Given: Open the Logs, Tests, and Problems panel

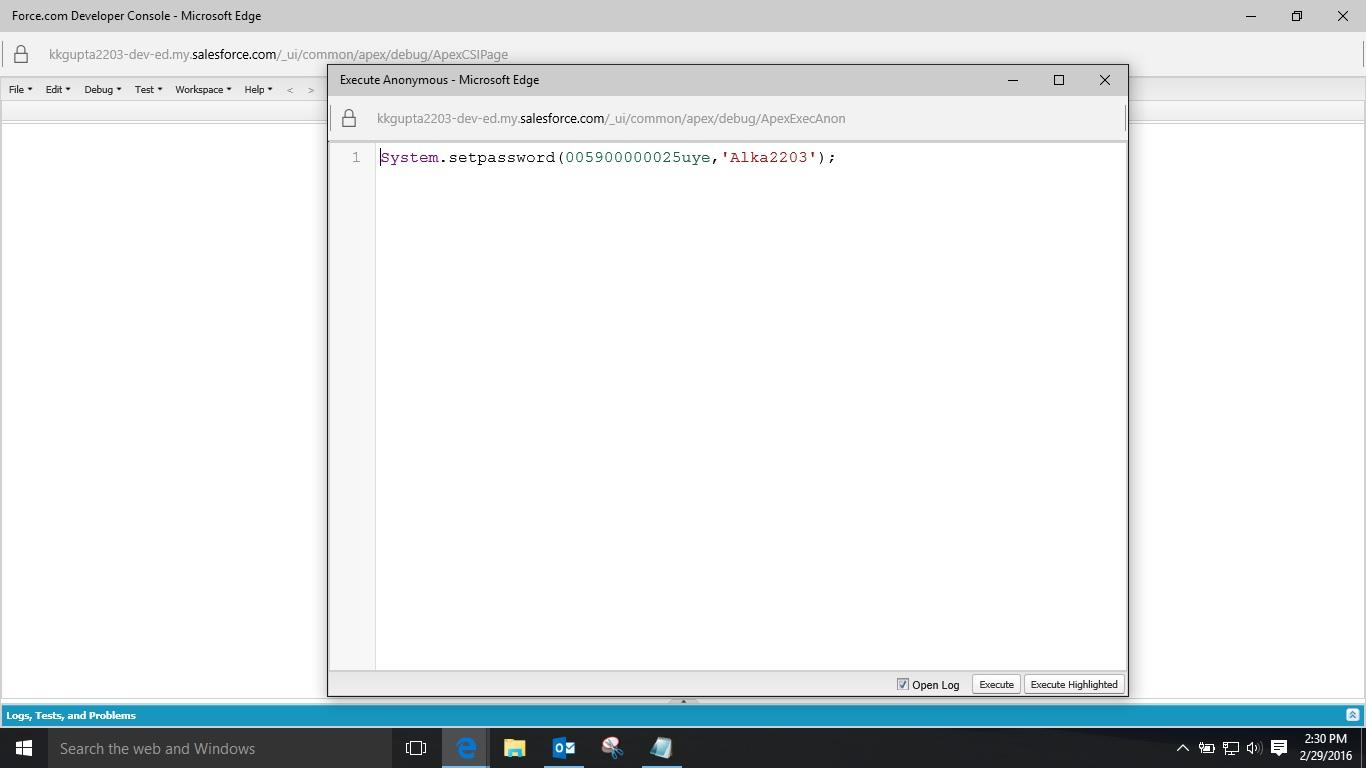Looking at the screenshot, I should coord(71,715).
